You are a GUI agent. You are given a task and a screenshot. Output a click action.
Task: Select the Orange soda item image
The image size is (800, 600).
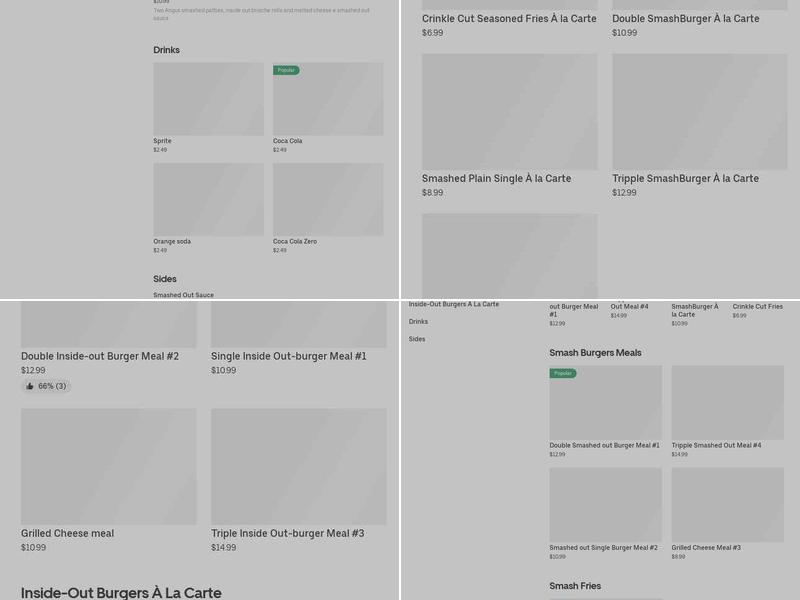pyautogui.click(x=209, y=199)
